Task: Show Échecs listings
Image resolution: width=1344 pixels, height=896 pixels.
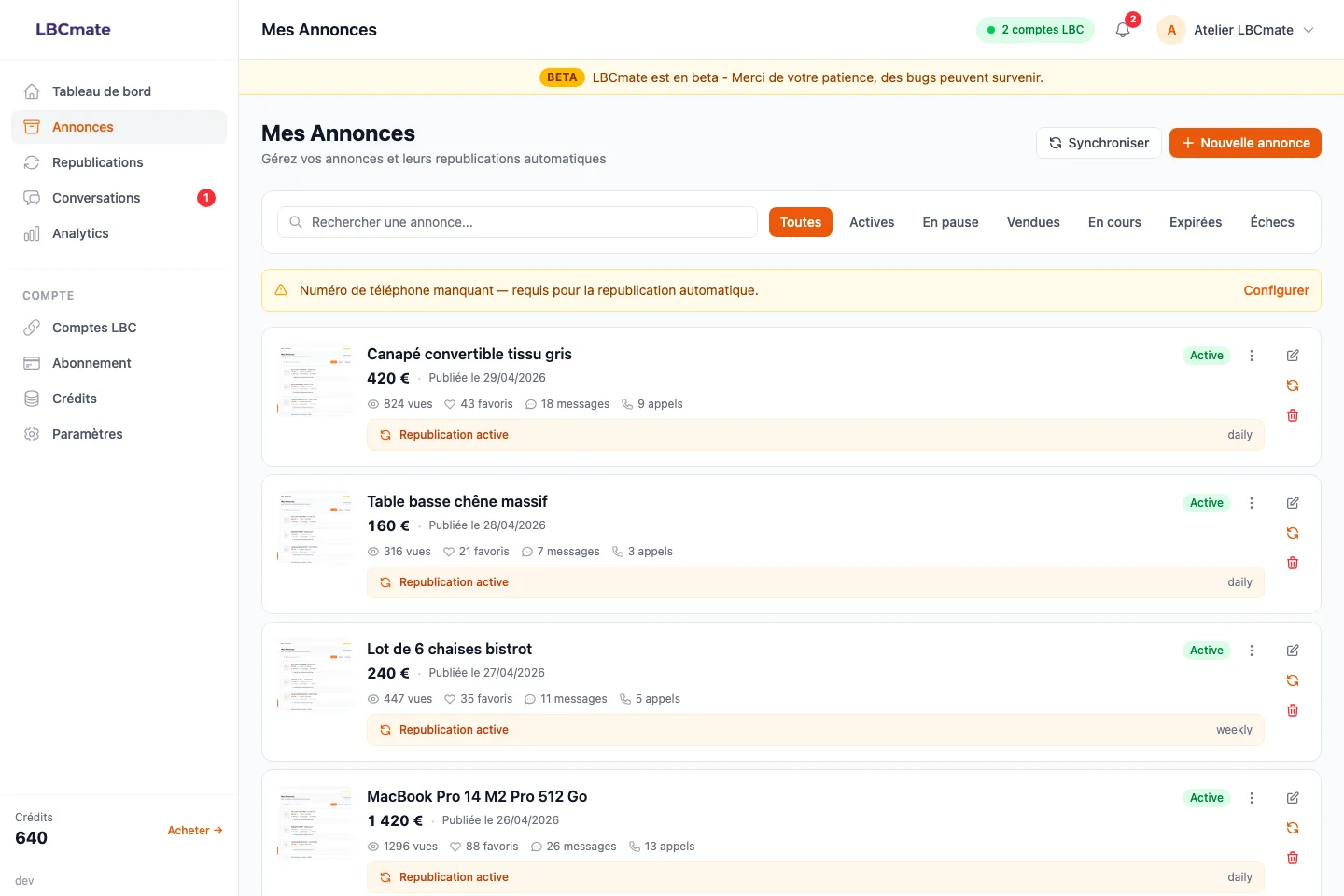Action: (1272, 222)
